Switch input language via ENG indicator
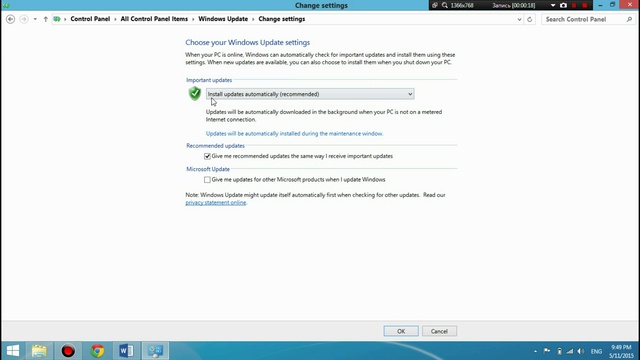 596,351
